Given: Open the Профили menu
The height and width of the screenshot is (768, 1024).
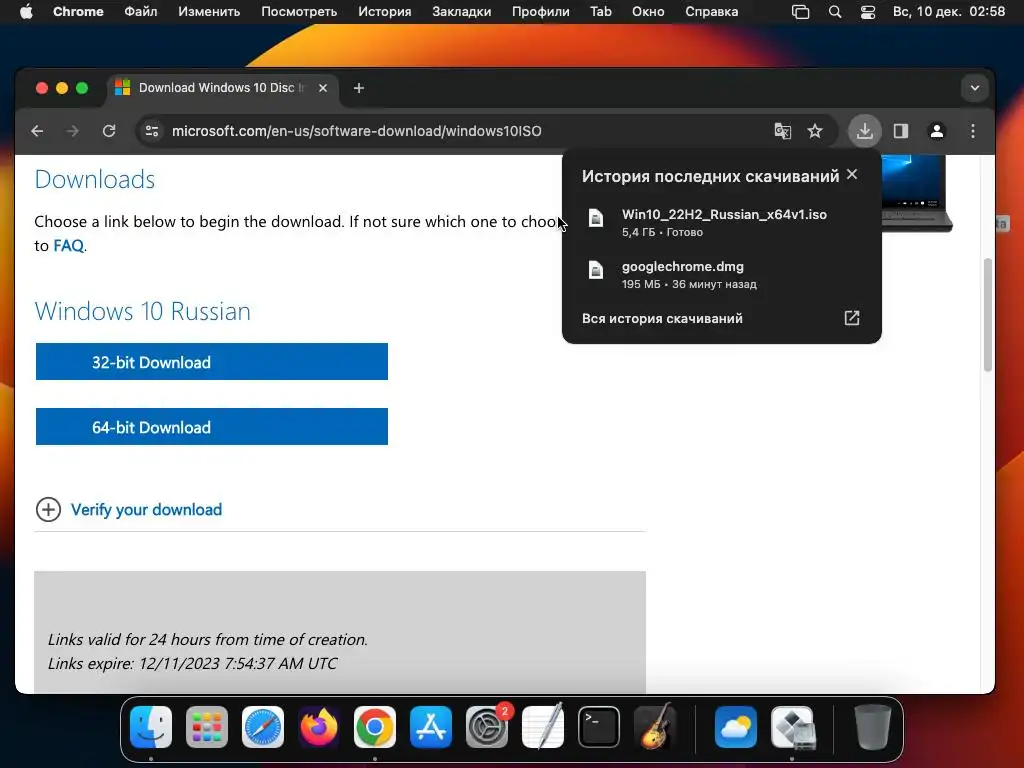Looking at the screenshot, I should pyautogui.click(x=541, y=12).
